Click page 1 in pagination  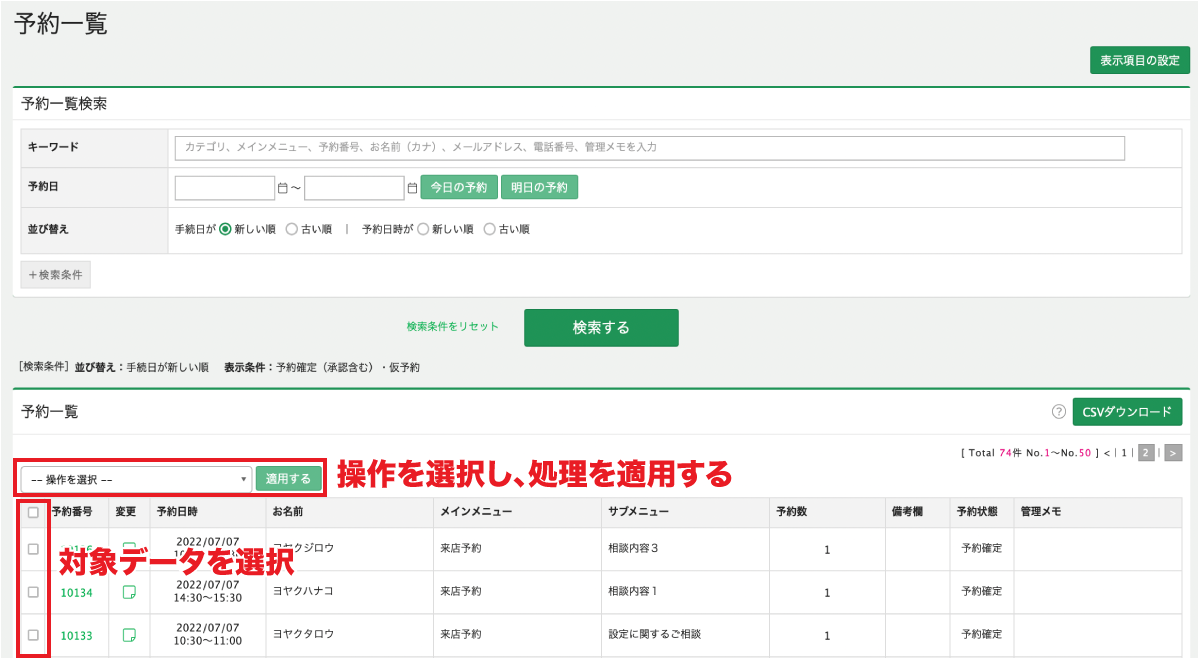tap(1124, 453)
